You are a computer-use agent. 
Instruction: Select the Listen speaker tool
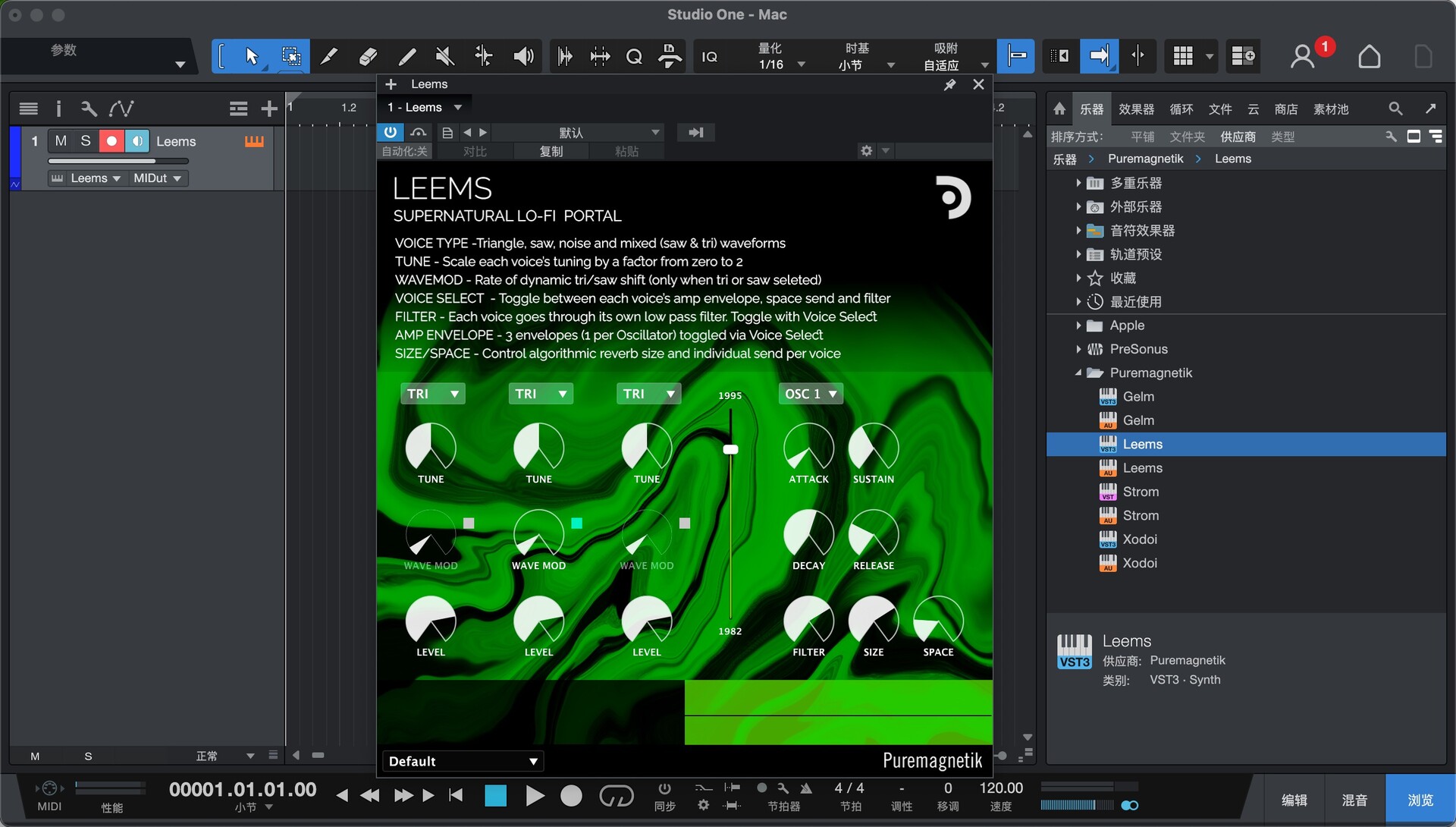pyautogui.click(x=523, y=56)
